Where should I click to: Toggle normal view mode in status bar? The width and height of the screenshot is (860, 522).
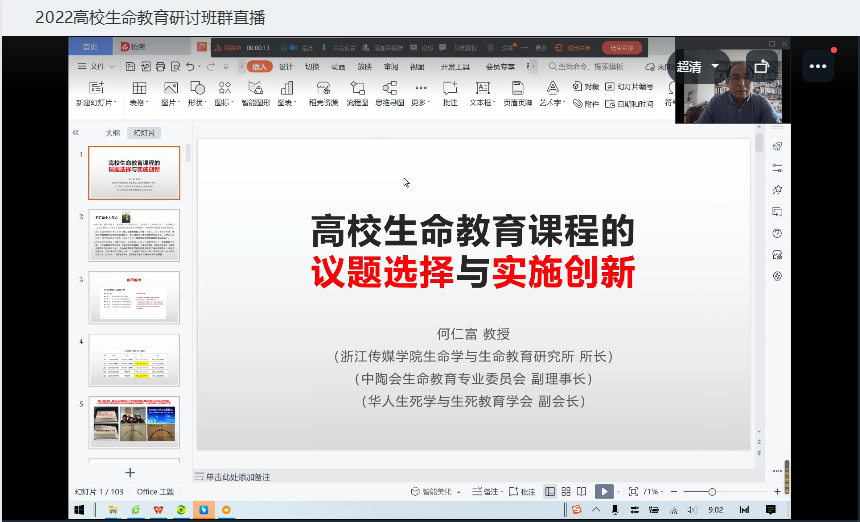pyautogui.click(x=550, y=491)
